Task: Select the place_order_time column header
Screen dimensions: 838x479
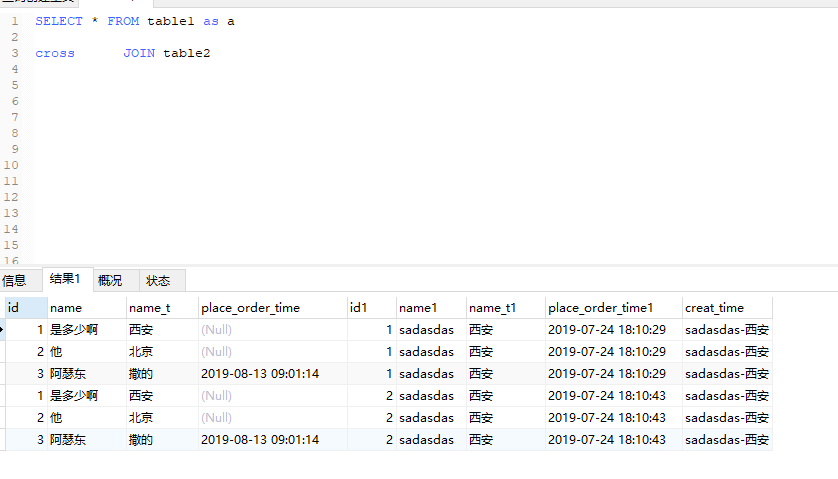Action: (270, 307)
